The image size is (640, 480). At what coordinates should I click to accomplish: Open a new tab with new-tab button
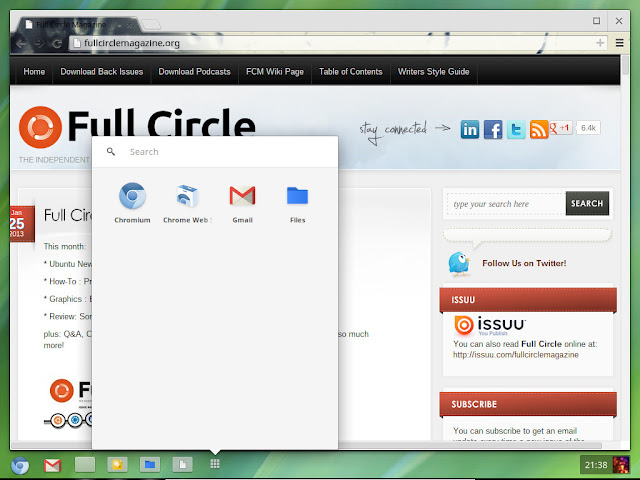[151, 24]
